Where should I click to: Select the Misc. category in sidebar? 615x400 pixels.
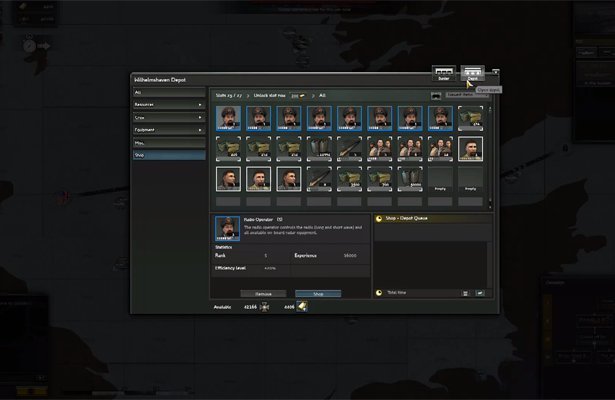[169, 142]
